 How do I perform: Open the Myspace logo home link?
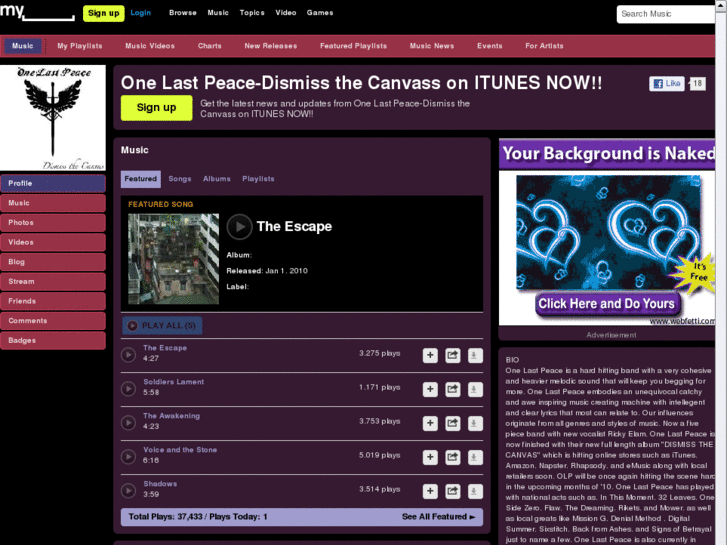[37, 11]
